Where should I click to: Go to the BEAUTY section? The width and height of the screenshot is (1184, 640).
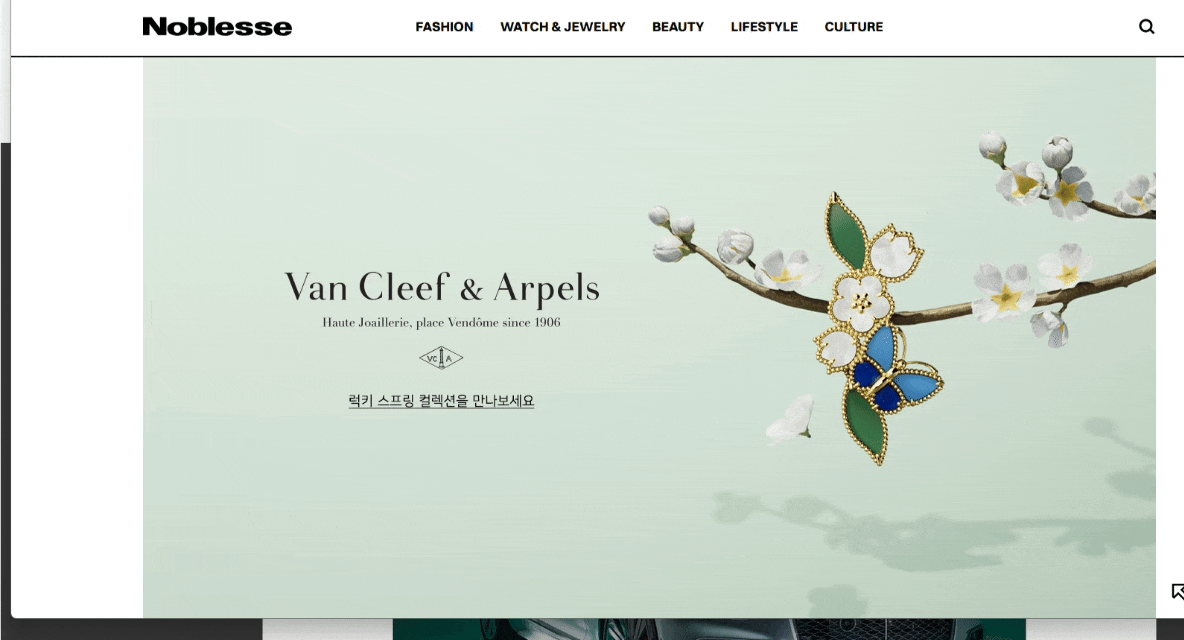[x=677, y=26]
